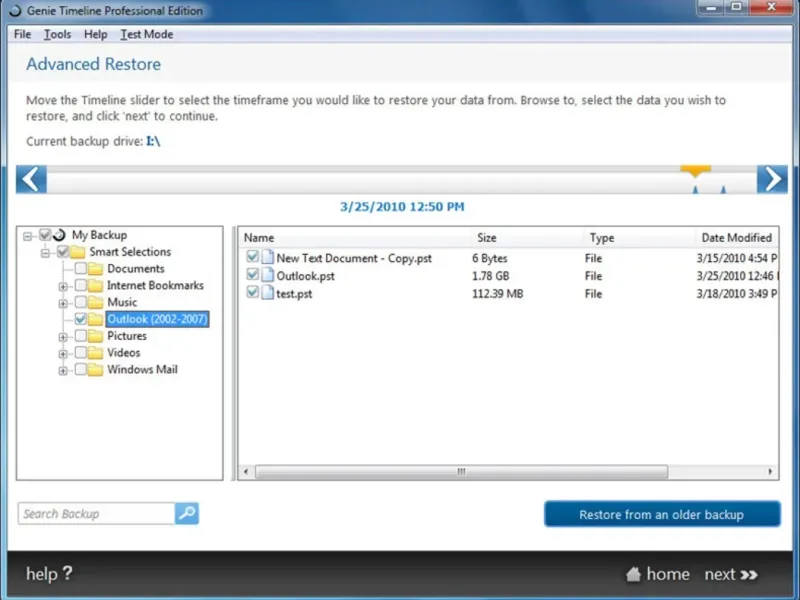Click the Music folder icon
The height and width of the screenshot is (600, 800).
[x=95, y=302]
